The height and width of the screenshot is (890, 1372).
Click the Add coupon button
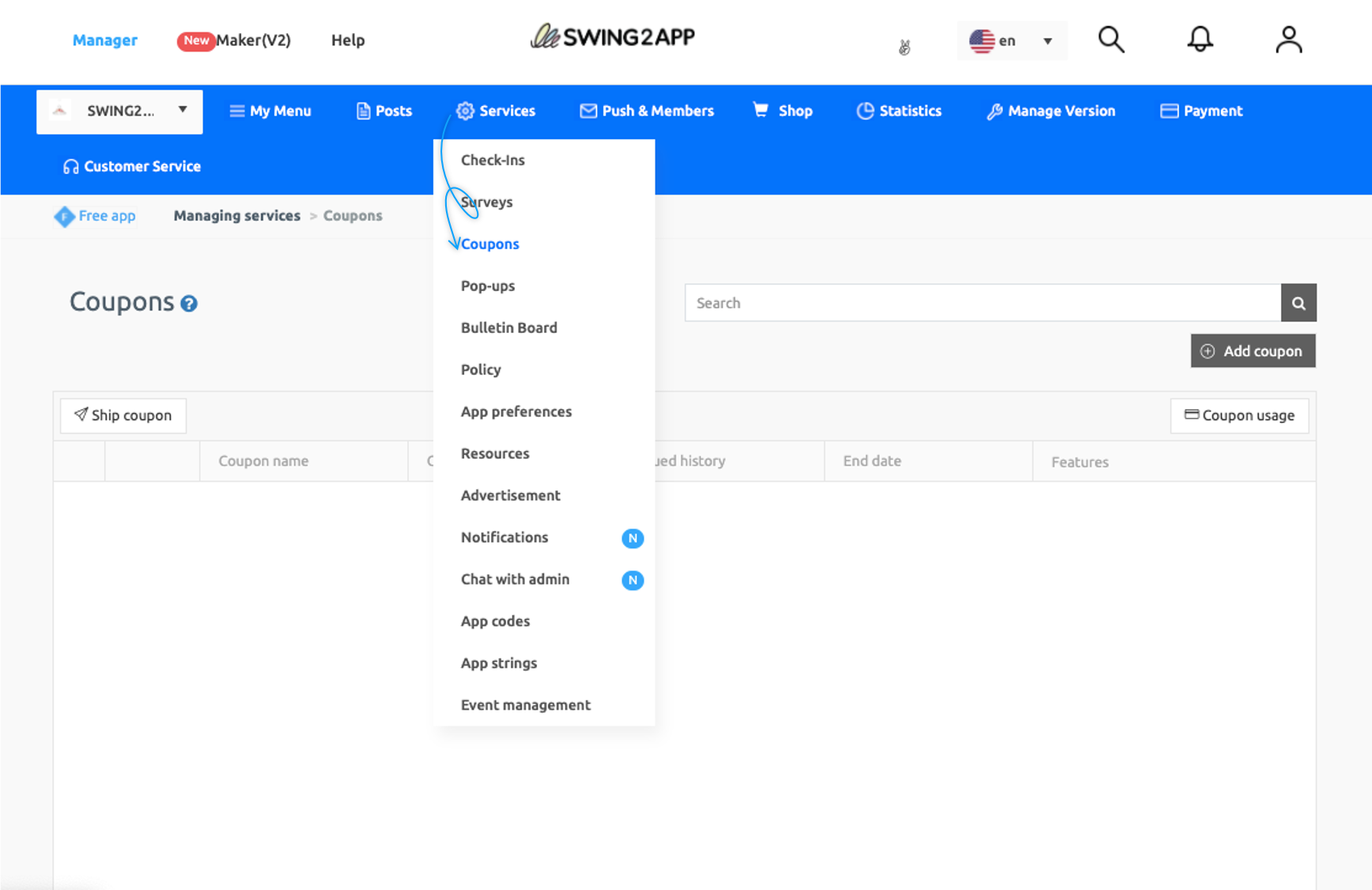[x=1253, y=351]
